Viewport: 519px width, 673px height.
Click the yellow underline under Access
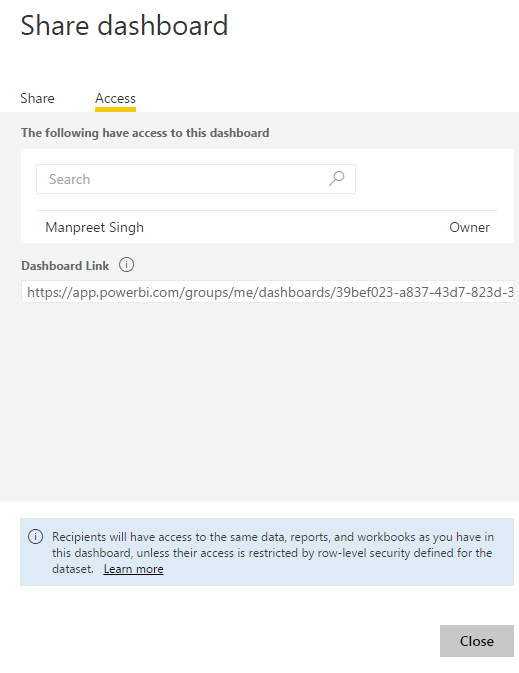[x=115, y=109]
